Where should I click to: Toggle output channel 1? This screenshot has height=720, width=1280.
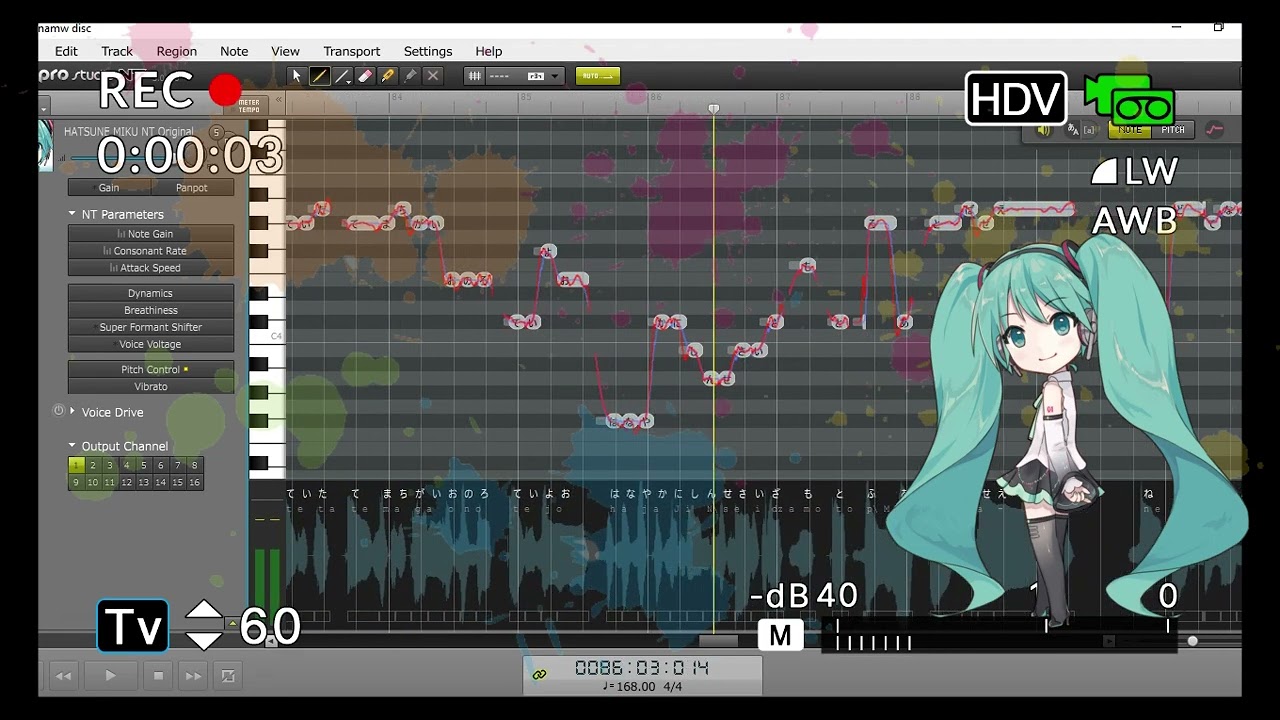tap(76, 465)
